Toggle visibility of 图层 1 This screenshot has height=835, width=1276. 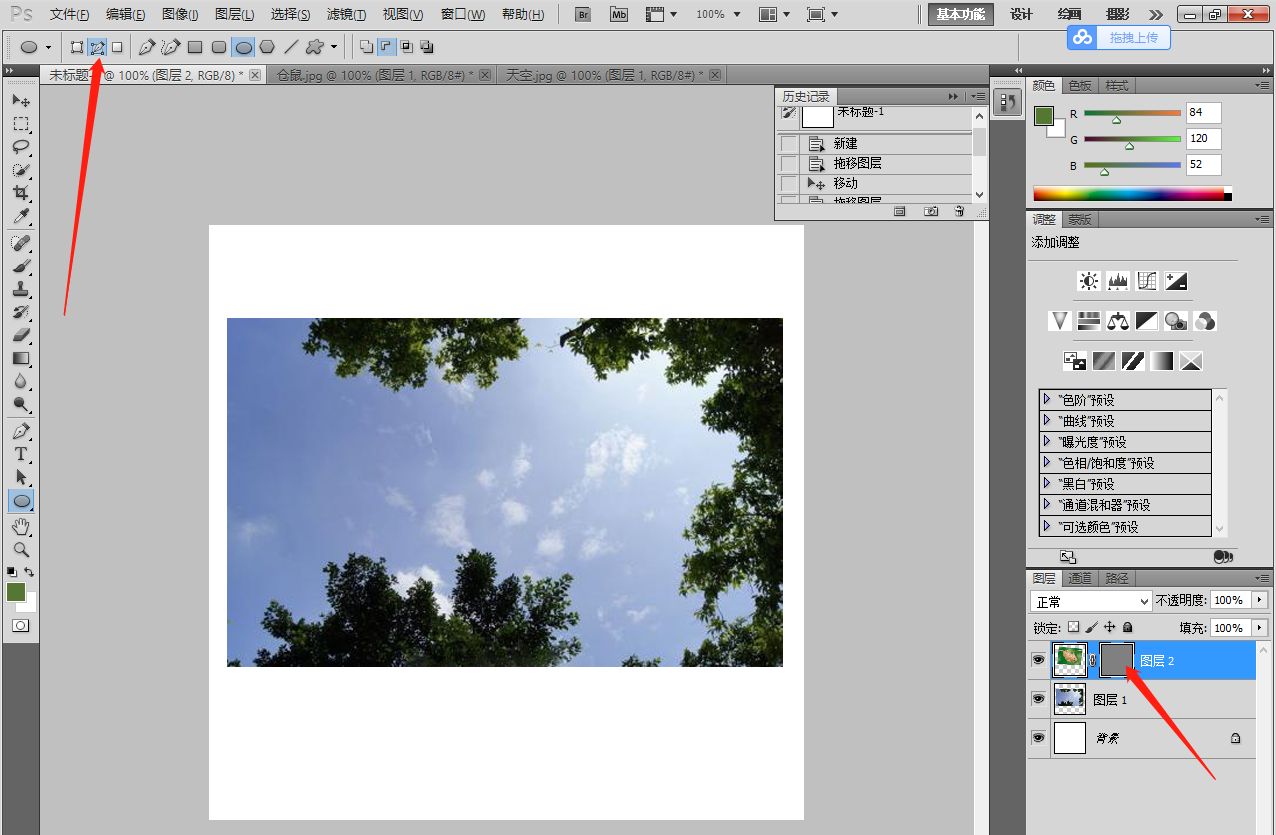point(1038,699)
